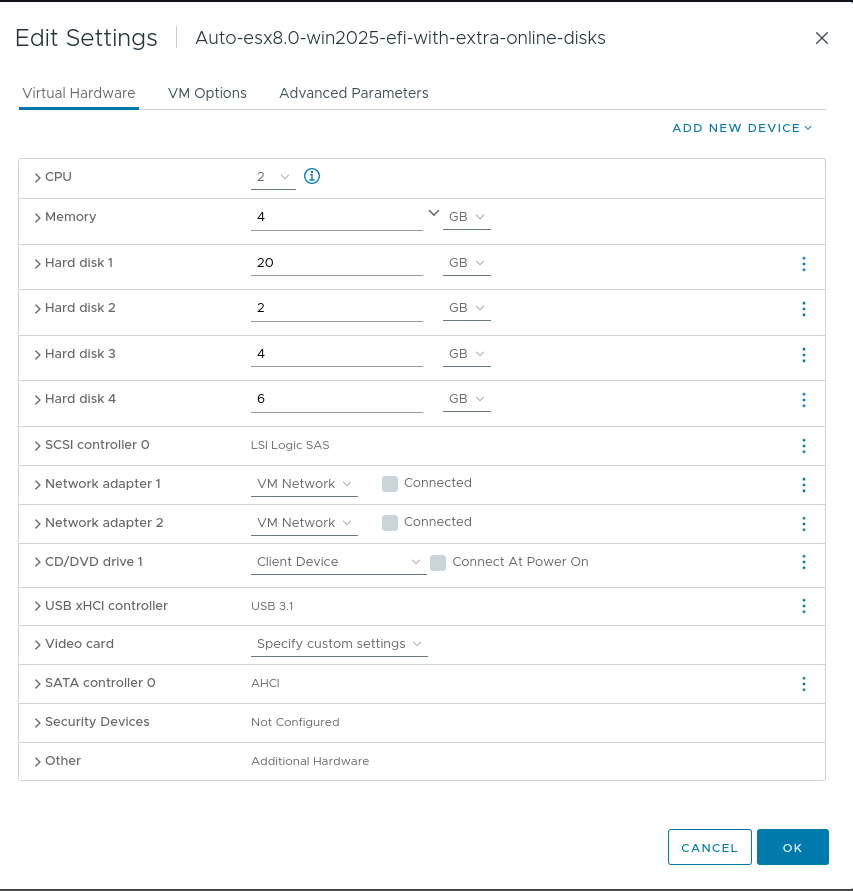Open SATA controller 0 three-dot menu
Viewport: 853px width, 891px height.
coord(804,684)
